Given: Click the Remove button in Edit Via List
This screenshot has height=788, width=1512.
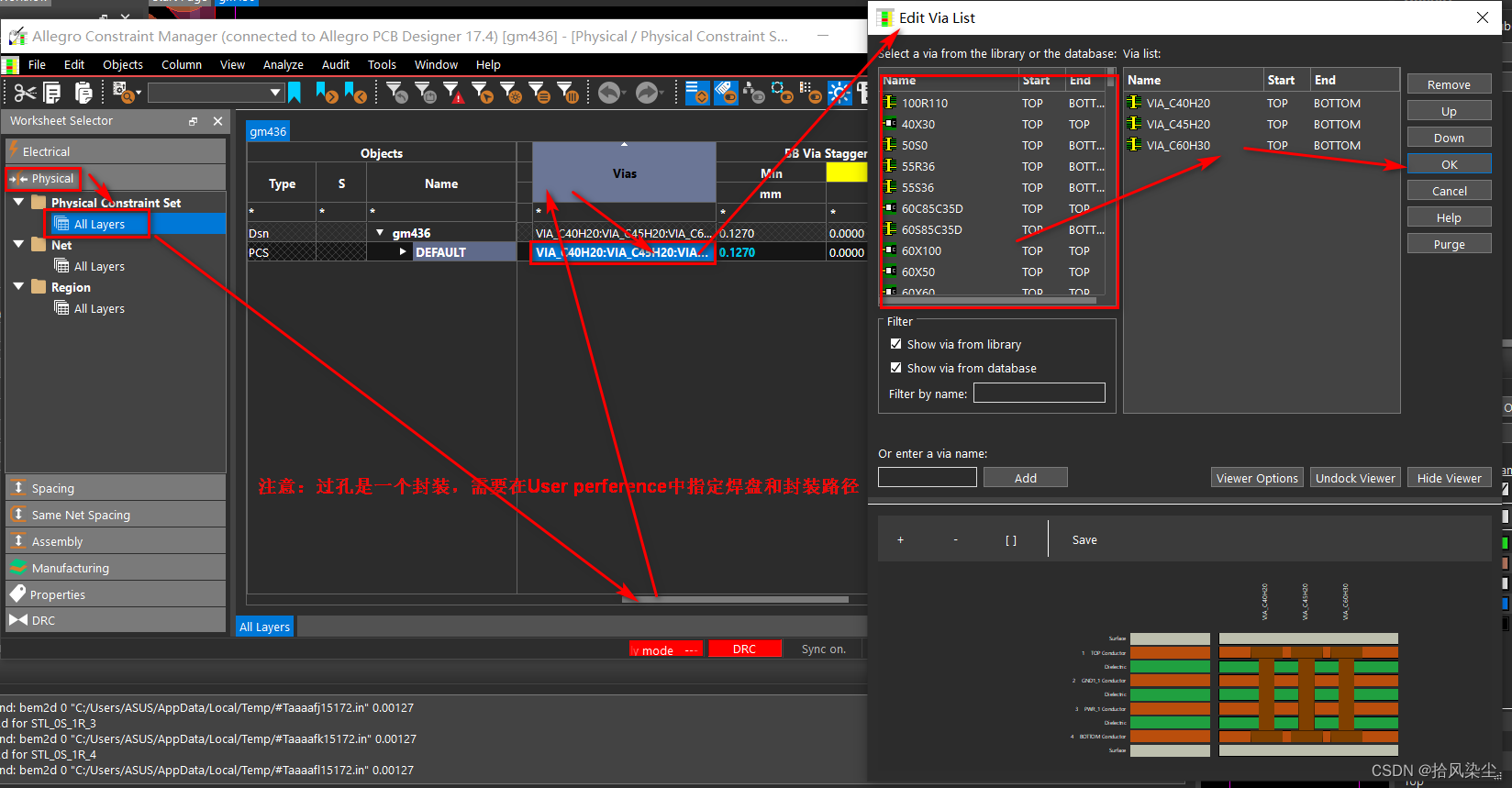Looking at the screenshot, I should coord(1449,84).
